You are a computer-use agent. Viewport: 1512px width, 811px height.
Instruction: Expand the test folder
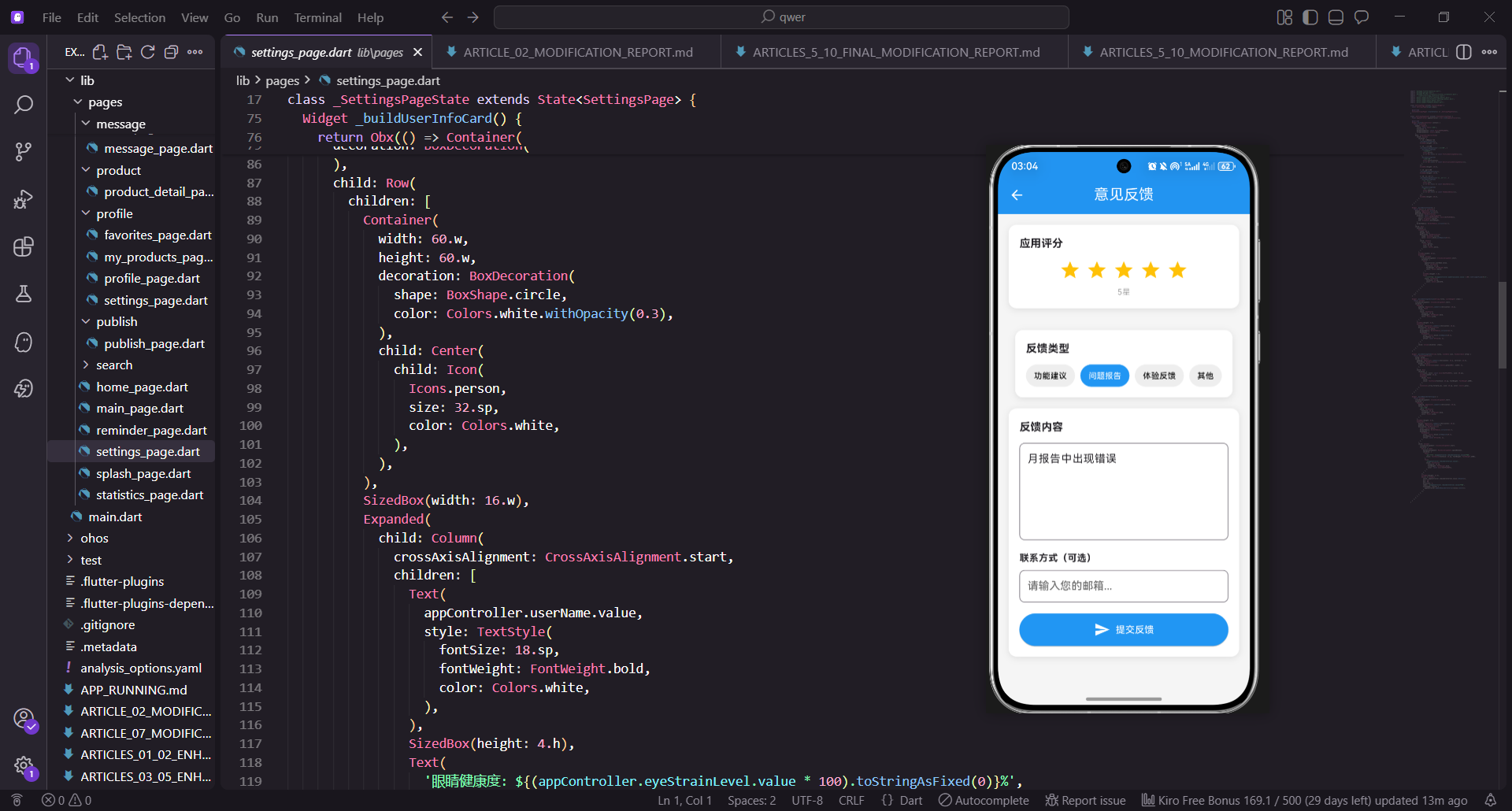point(91,560)
